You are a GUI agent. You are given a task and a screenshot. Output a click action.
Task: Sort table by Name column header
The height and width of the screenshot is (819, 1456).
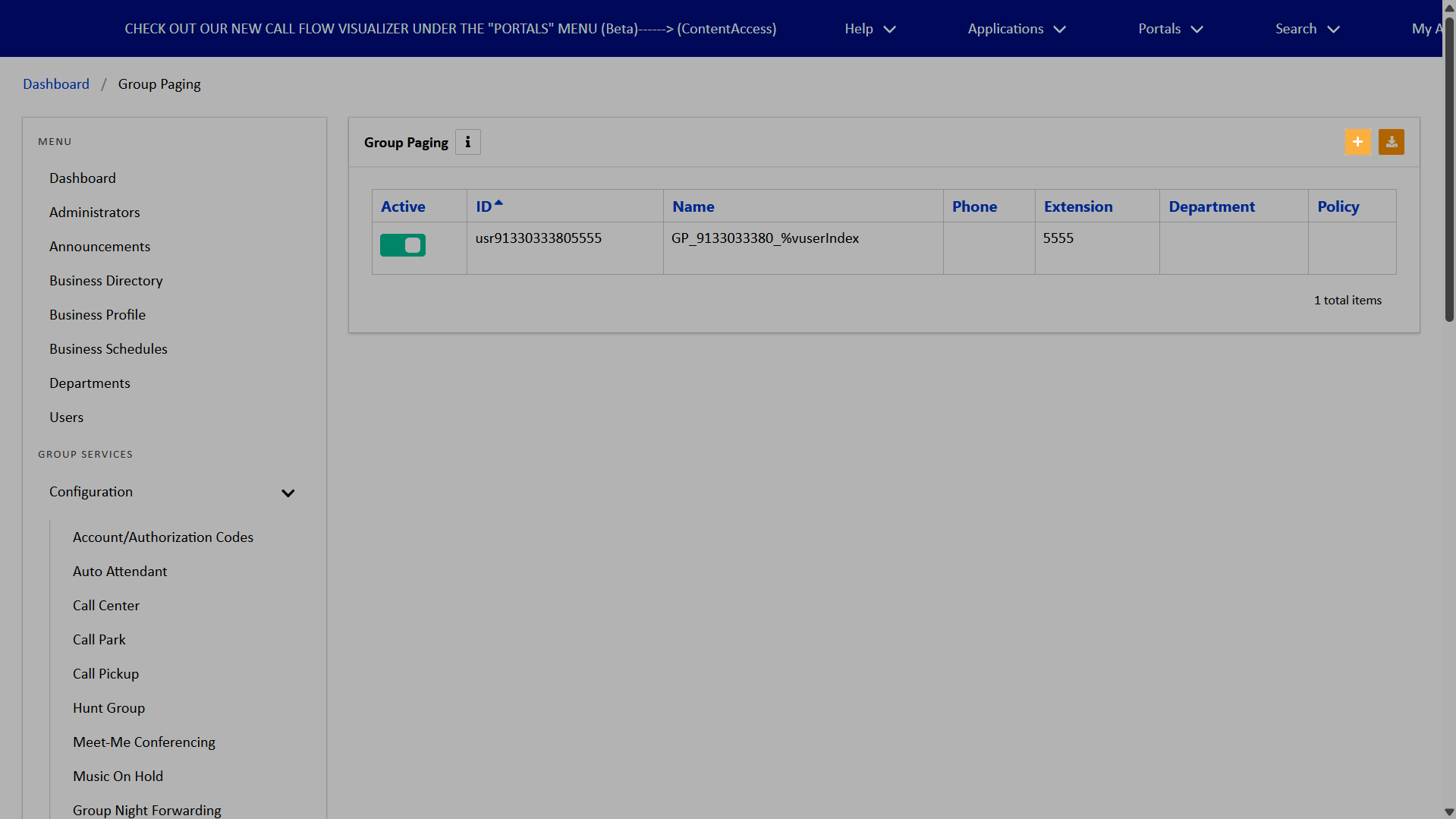click(x=693, y=206)
